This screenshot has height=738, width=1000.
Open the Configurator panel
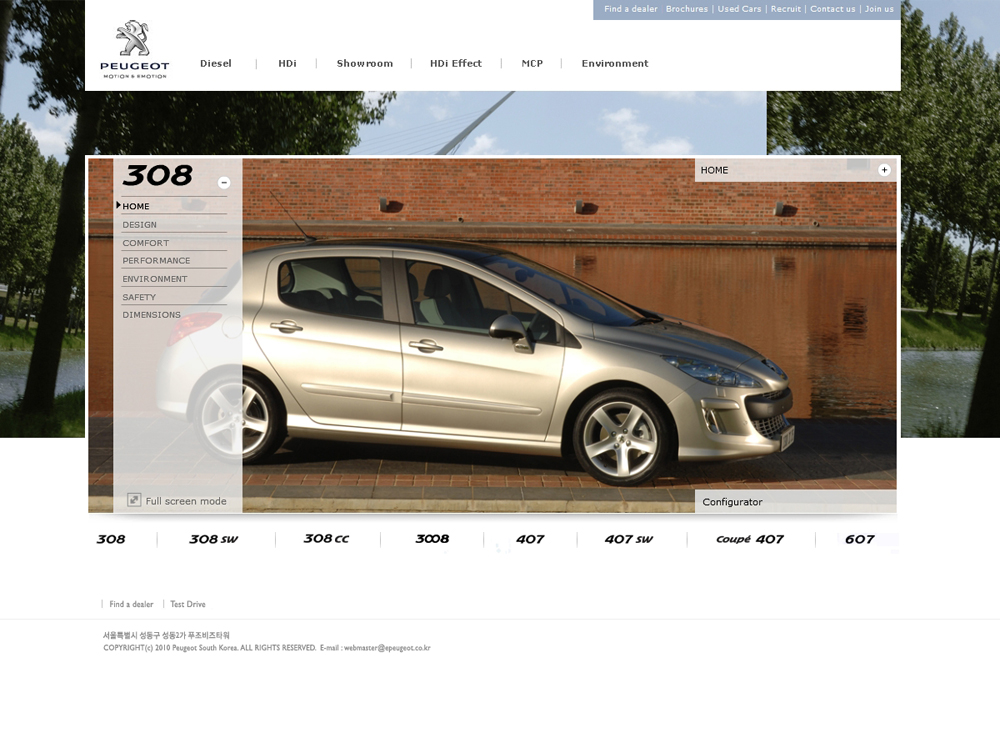[732, 502]
